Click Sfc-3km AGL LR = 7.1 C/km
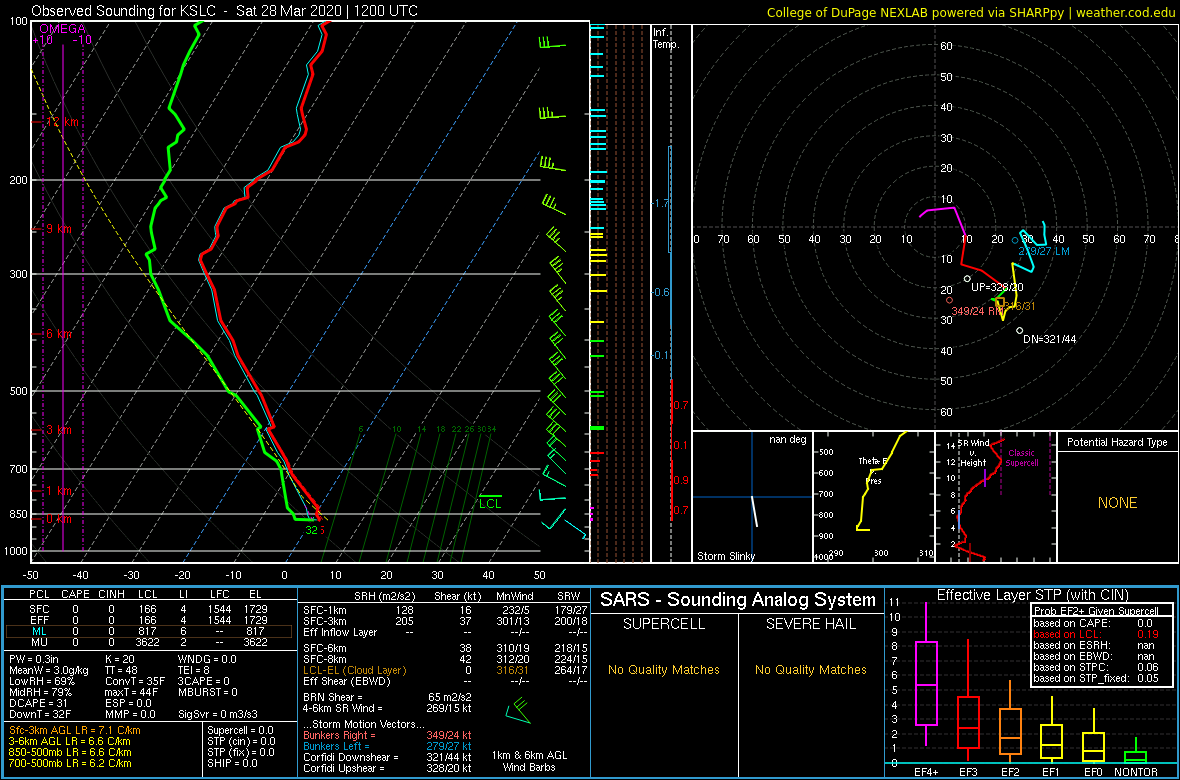Screen dimensions: 1180x780 point(75,730)
